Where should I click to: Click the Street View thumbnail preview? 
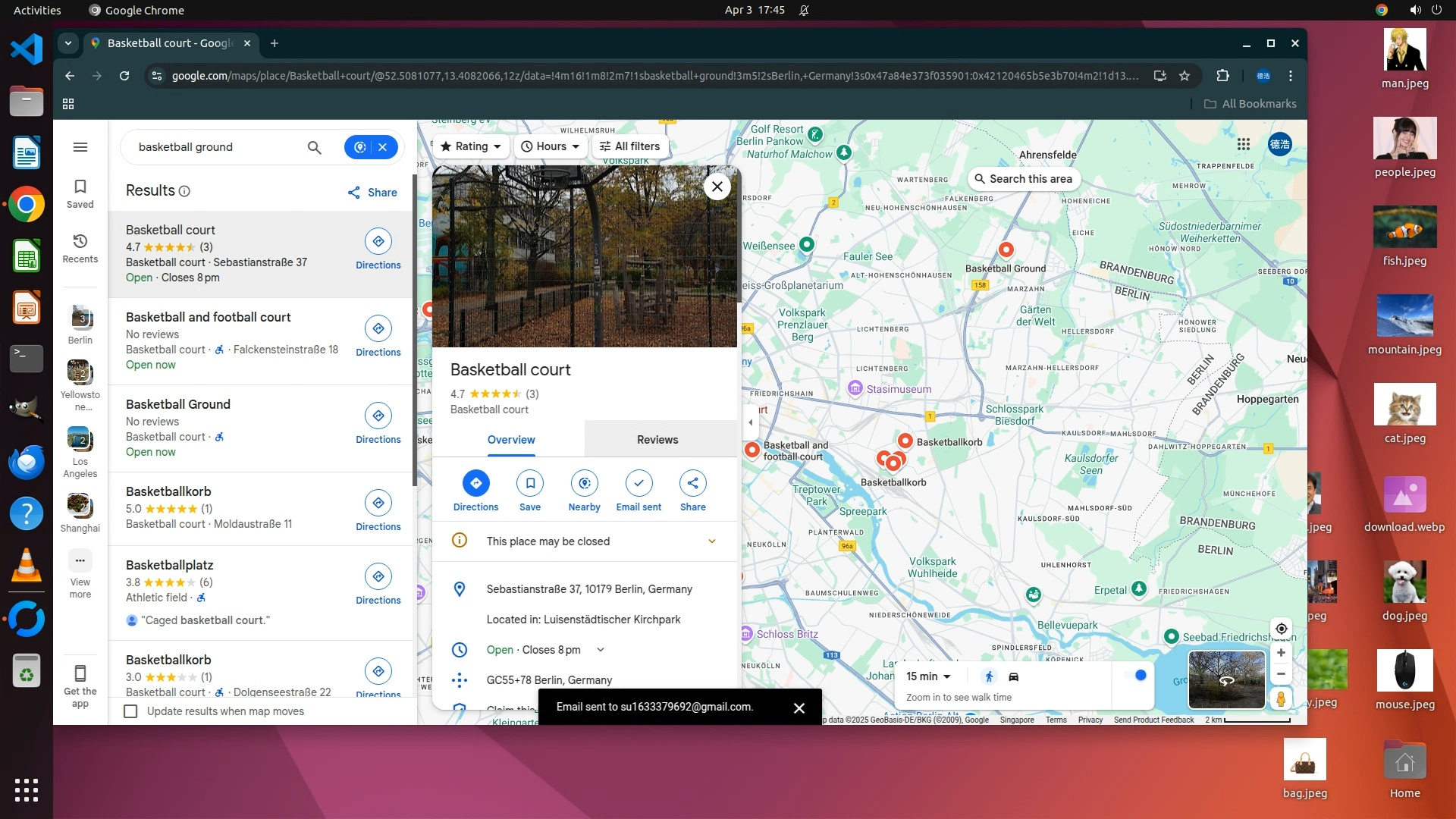1226,679
